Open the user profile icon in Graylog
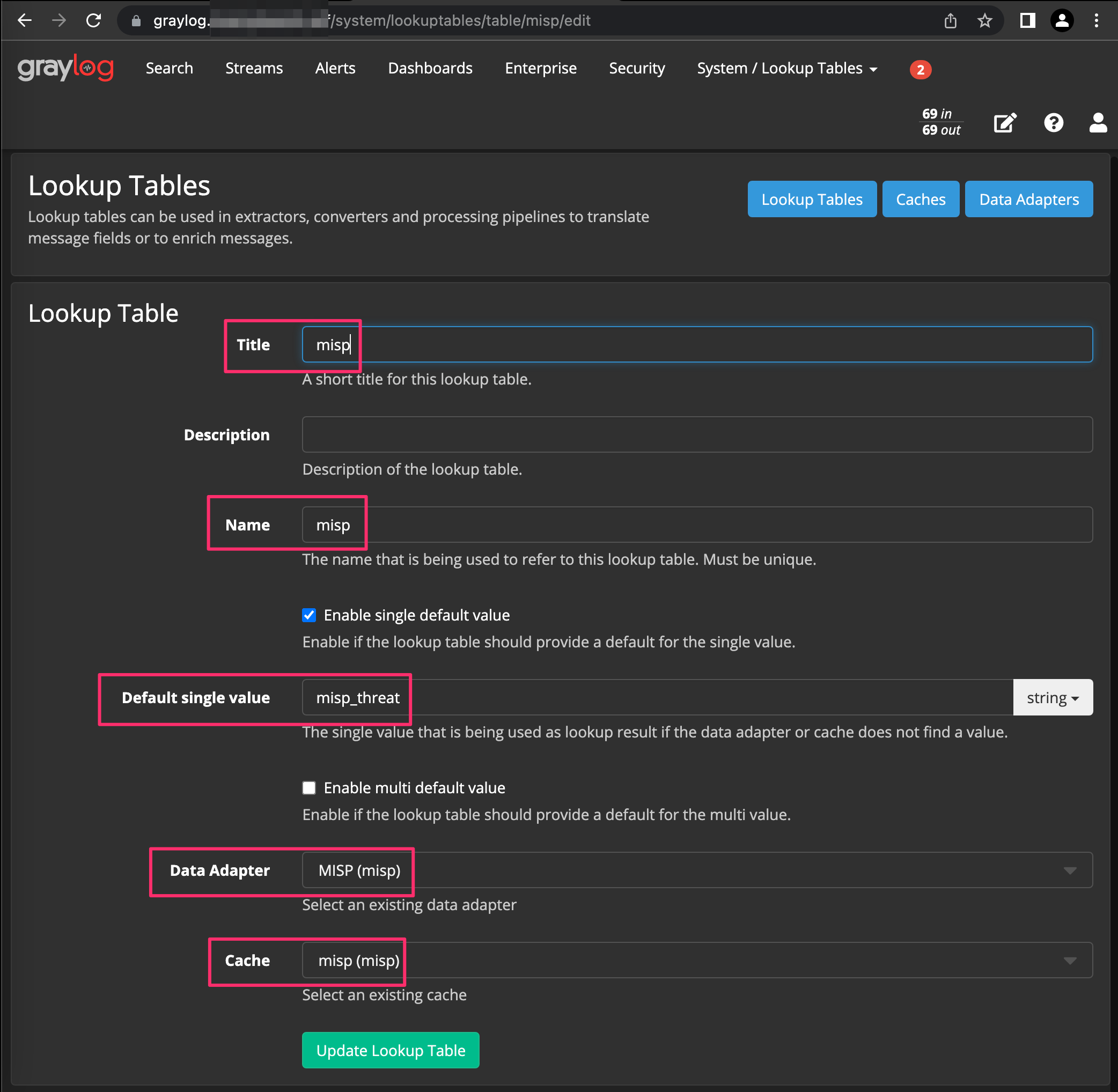The height and width of the screenshot is (1092, 1118). pos(1098,123)
